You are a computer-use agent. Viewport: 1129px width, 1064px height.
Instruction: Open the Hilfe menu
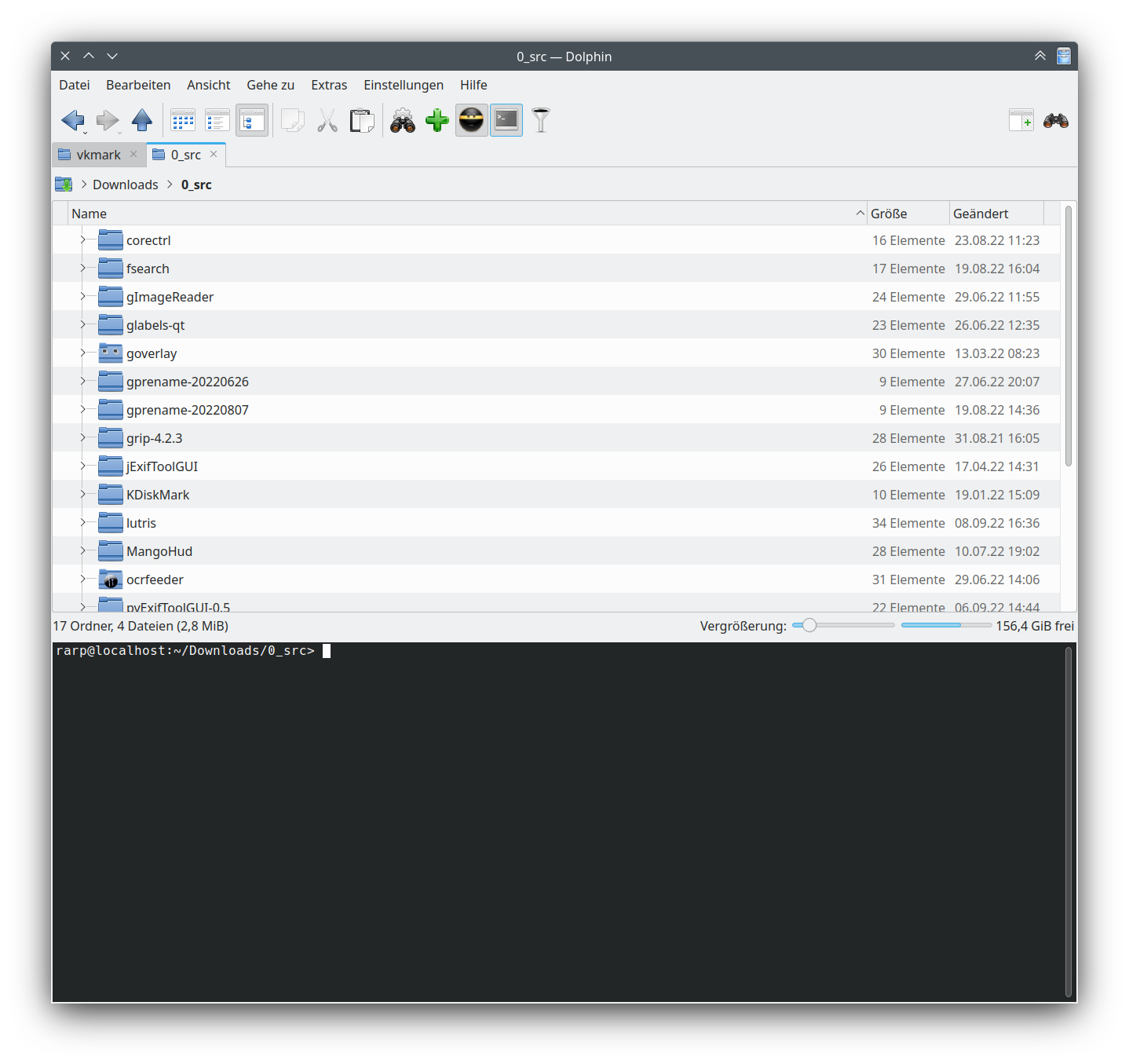[x=473, y=85]
